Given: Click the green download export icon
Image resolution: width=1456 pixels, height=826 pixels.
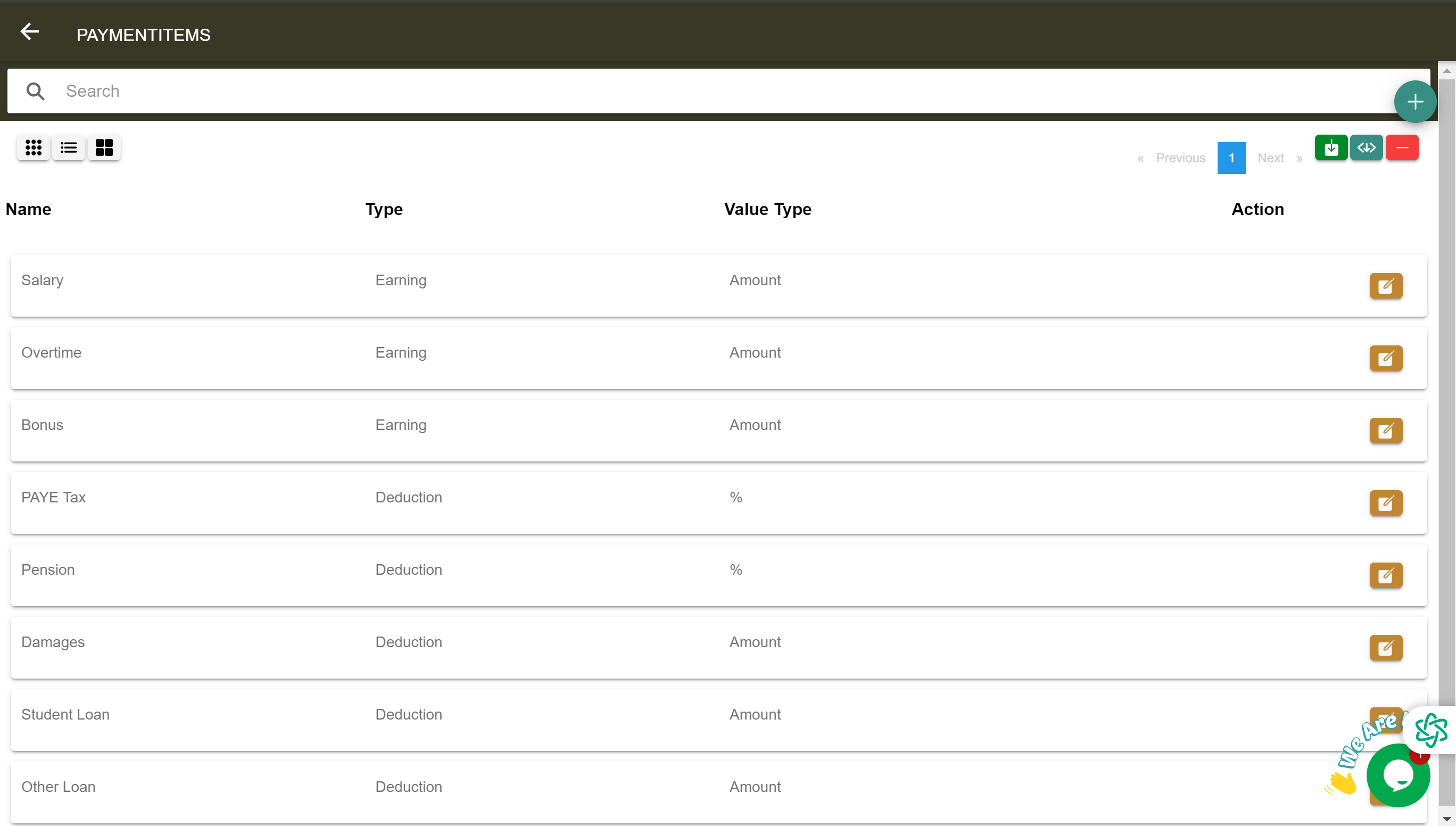Looking at the screenshot, I should coord(1330,148).
